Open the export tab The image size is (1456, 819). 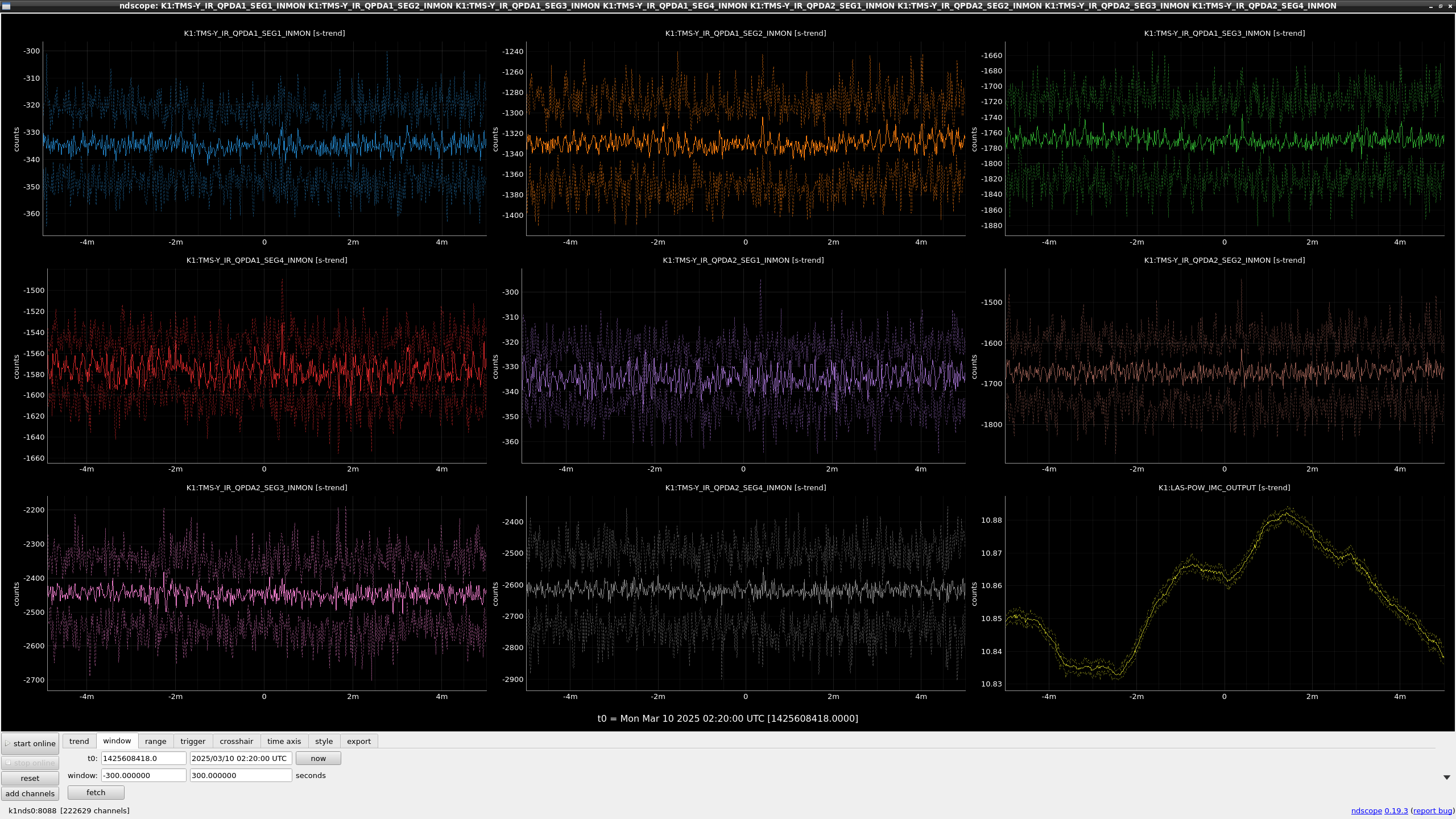359,741
